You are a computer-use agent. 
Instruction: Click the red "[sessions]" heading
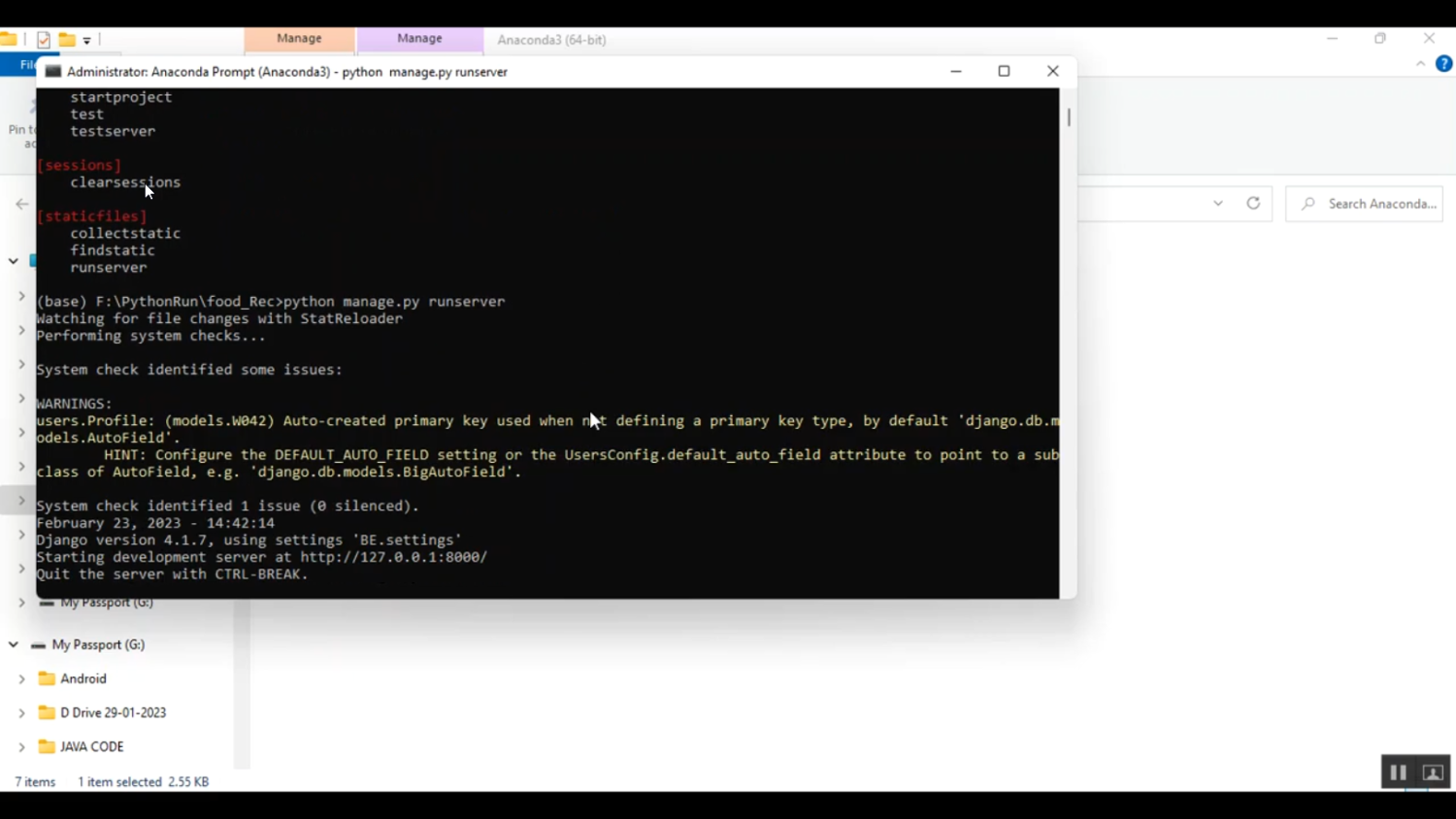click(x=79, y=165)
